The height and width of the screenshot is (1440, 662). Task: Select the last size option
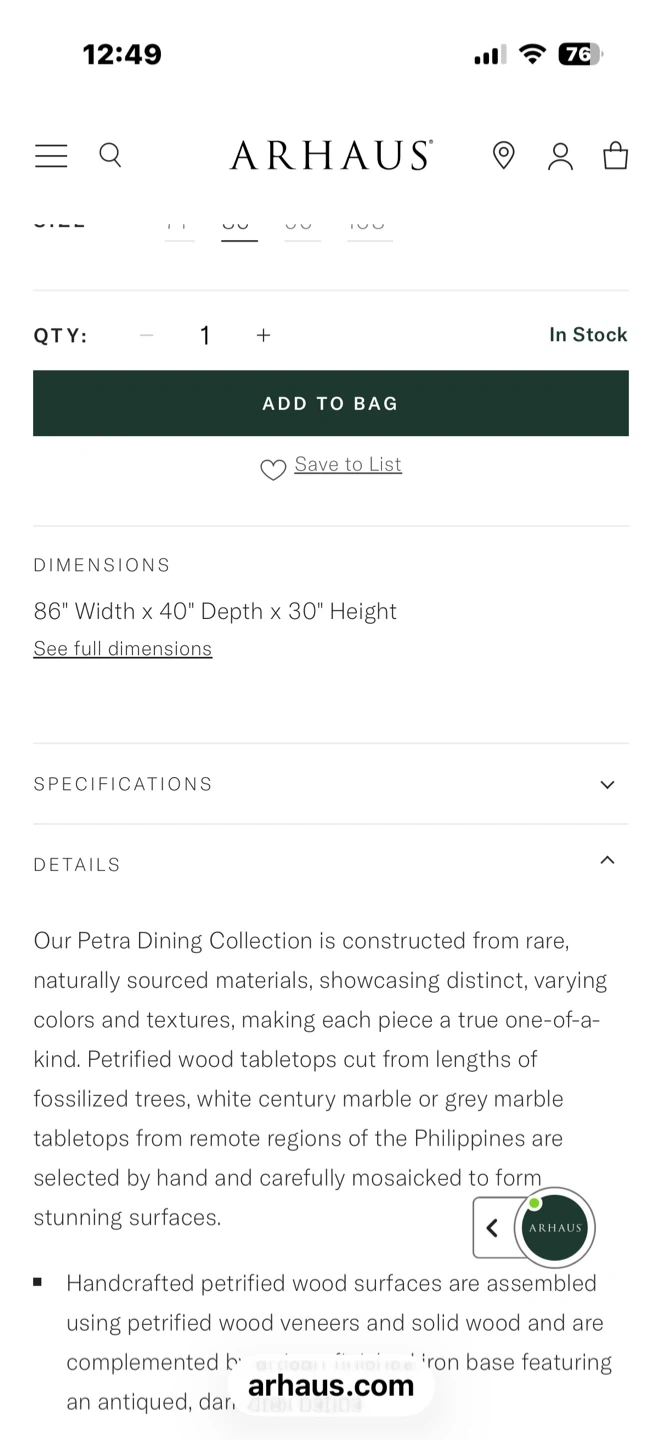tap(369, 225)
